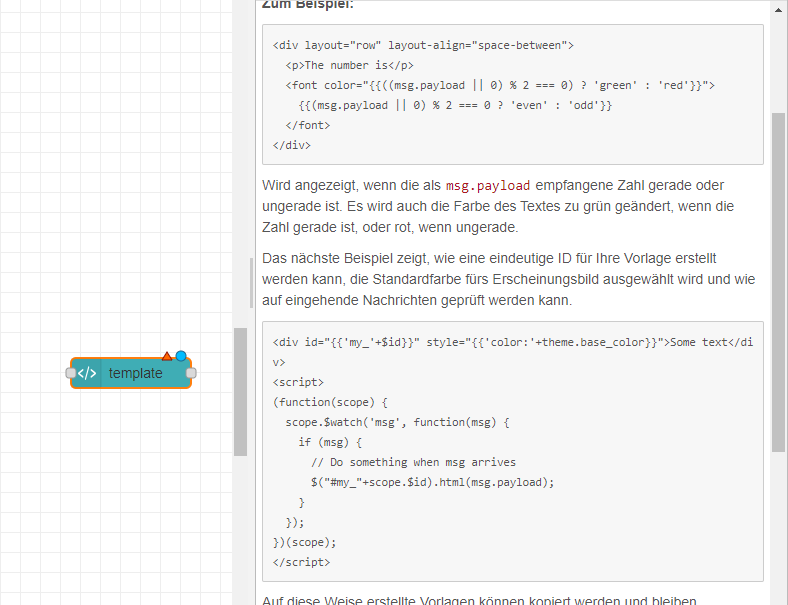Click the '(function(scope) {' code line

(x=330, y=402)
